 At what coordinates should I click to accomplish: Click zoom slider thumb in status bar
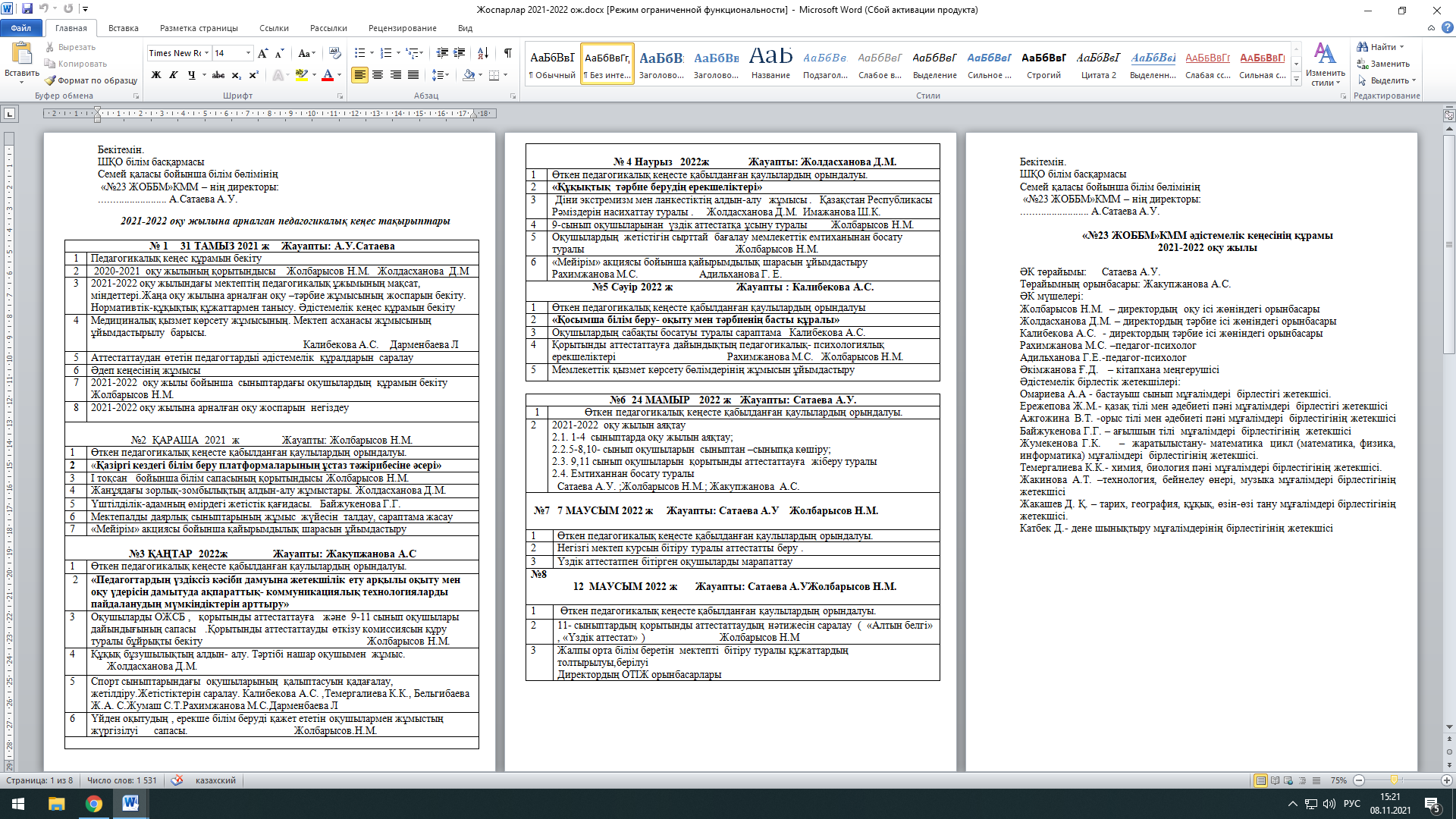(x=1394, y=780)
